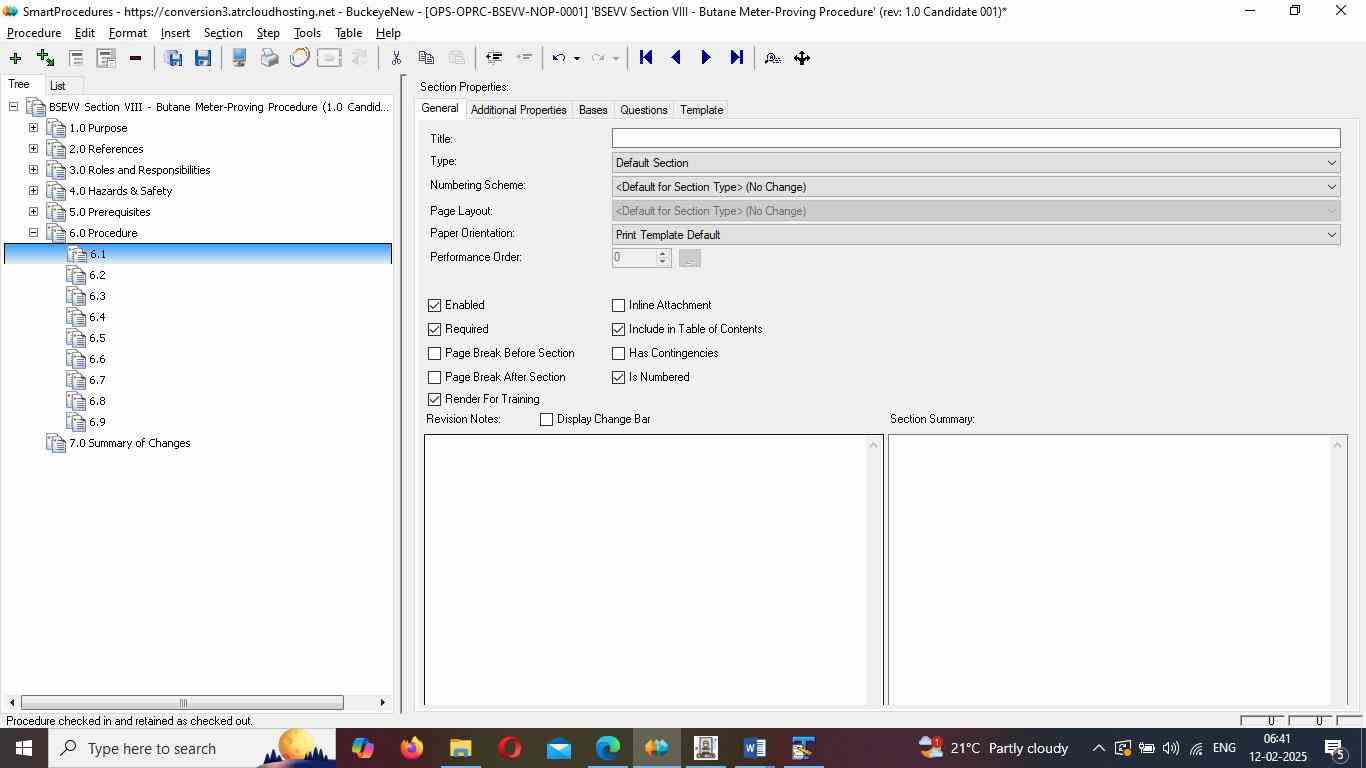1366x768 pixels.
Task: Increase Performance Order with spinner up
Action: pos(662,253)
